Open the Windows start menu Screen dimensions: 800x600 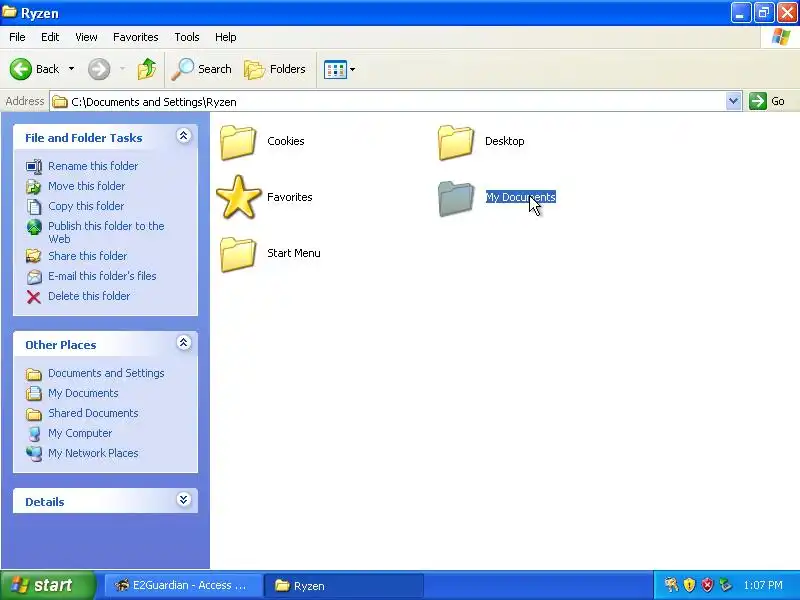pos(48,585)
